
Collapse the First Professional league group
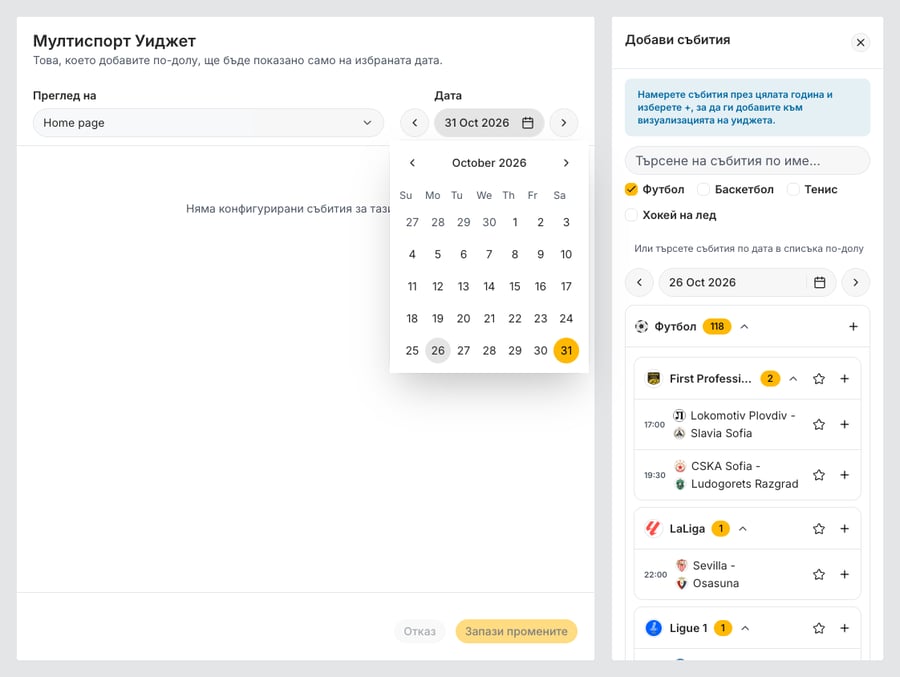[x=793, y=379]
